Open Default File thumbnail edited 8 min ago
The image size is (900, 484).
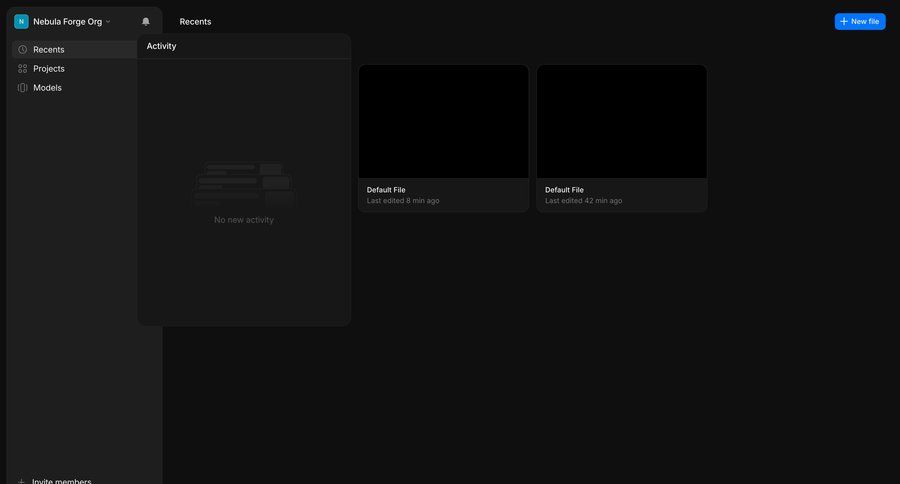coord(444,121)
